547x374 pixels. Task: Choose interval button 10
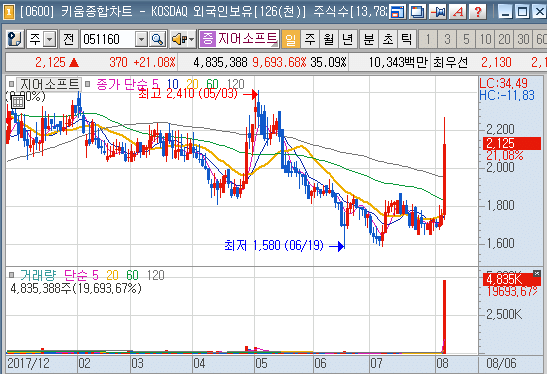pos(485,39)
